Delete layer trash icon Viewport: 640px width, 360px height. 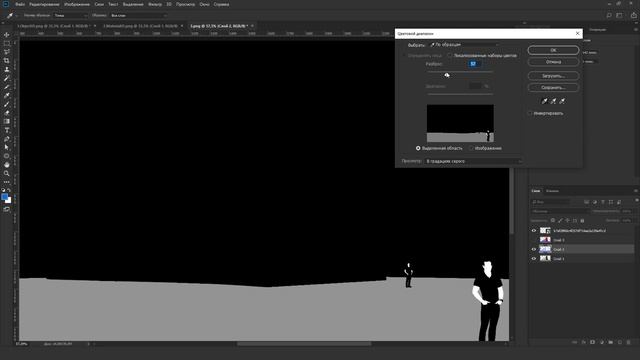tap(629, 342)
